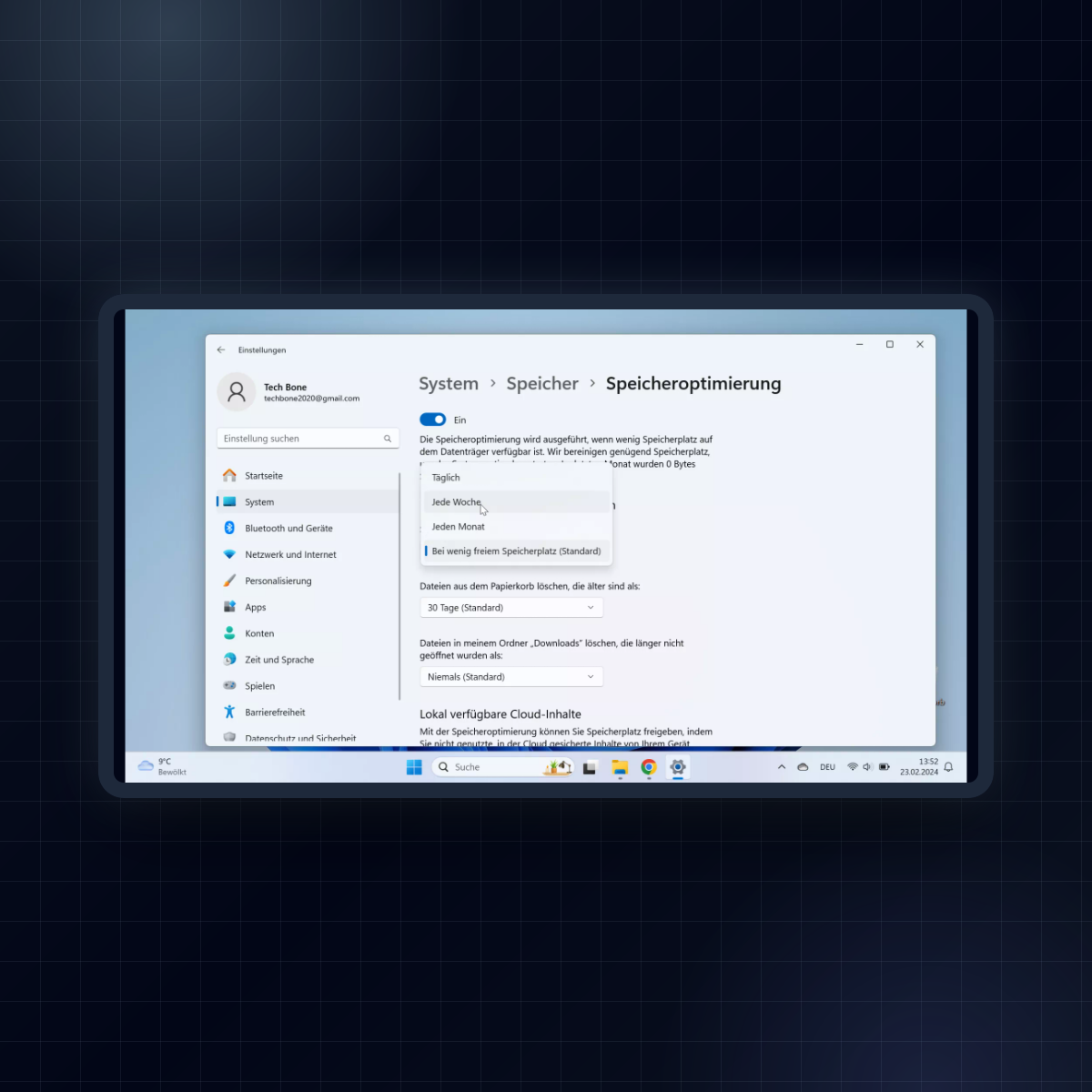Open the weather widget showing 9°C

tap(162, 767)
